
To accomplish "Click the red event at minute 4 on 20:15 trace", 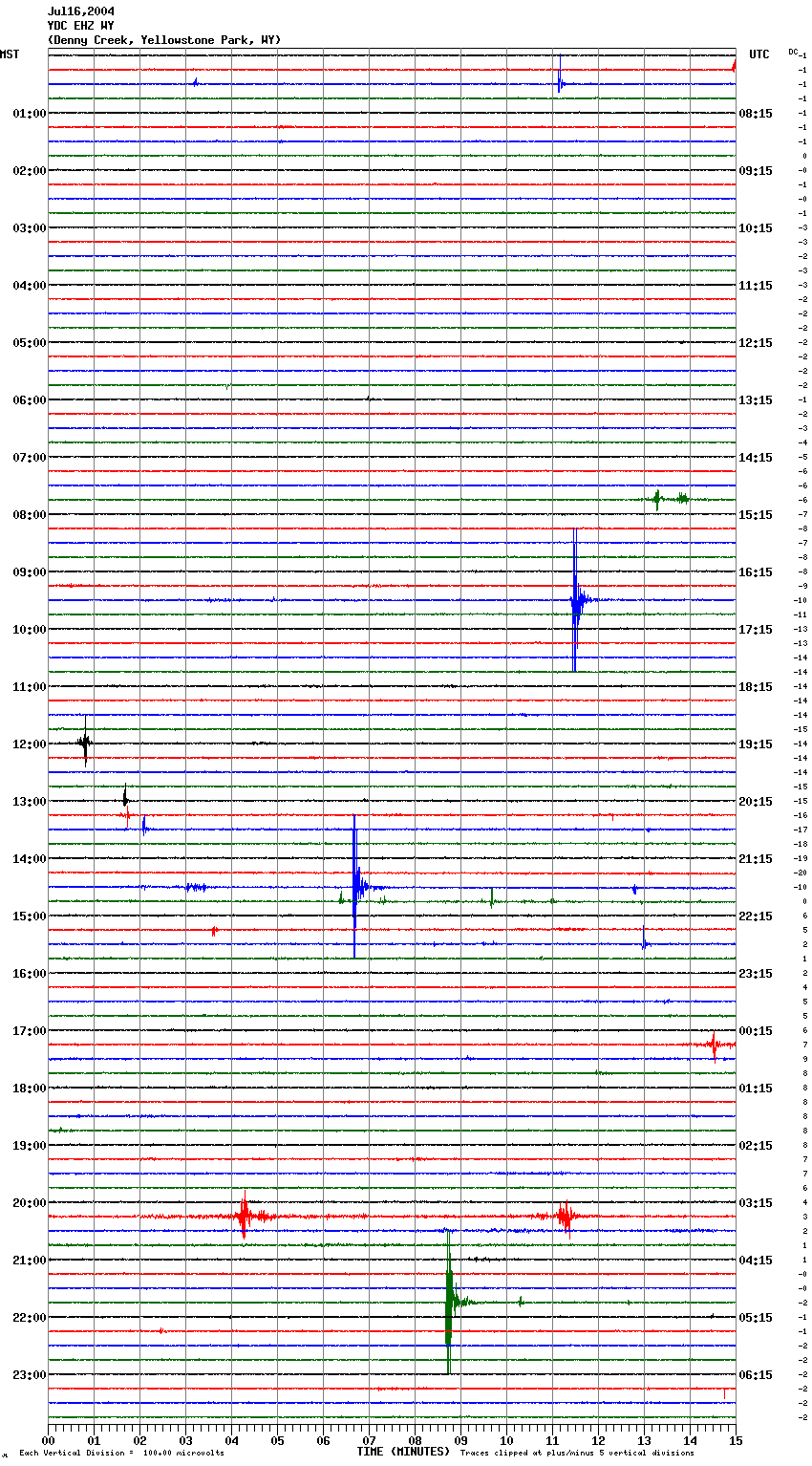I will 244,1217.
